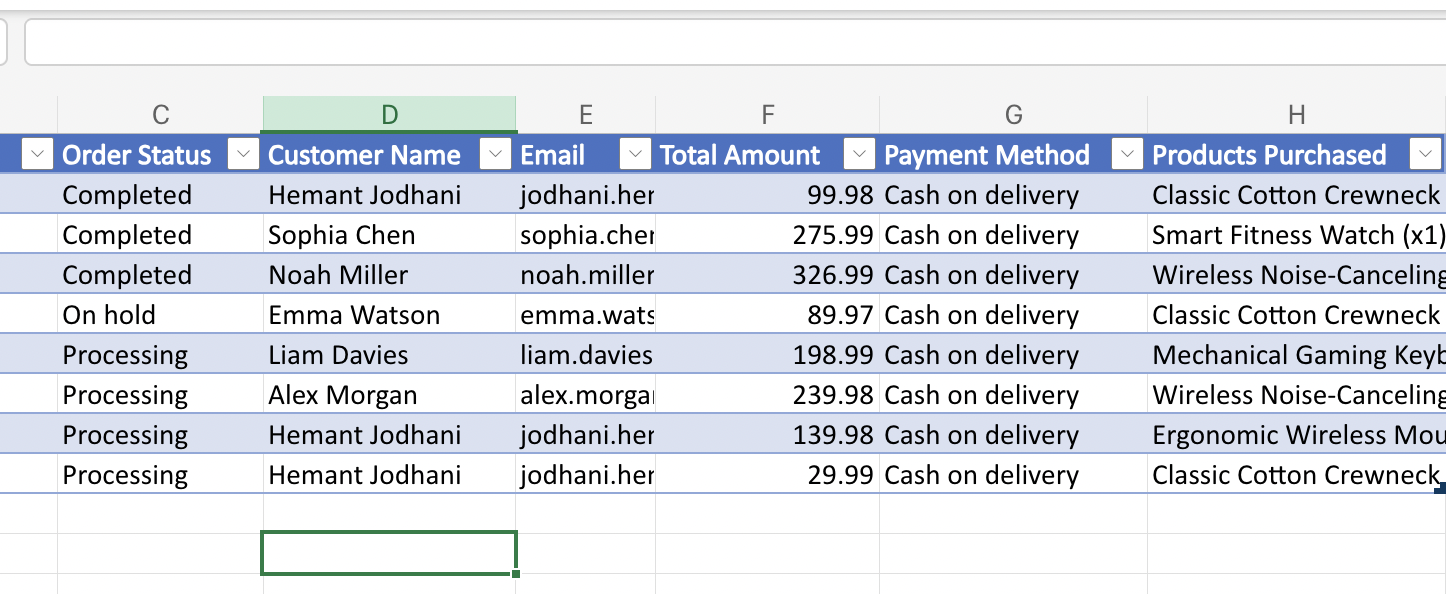
Task: Select the 89.97 amount cell
Action: click(x=767, y=315)
